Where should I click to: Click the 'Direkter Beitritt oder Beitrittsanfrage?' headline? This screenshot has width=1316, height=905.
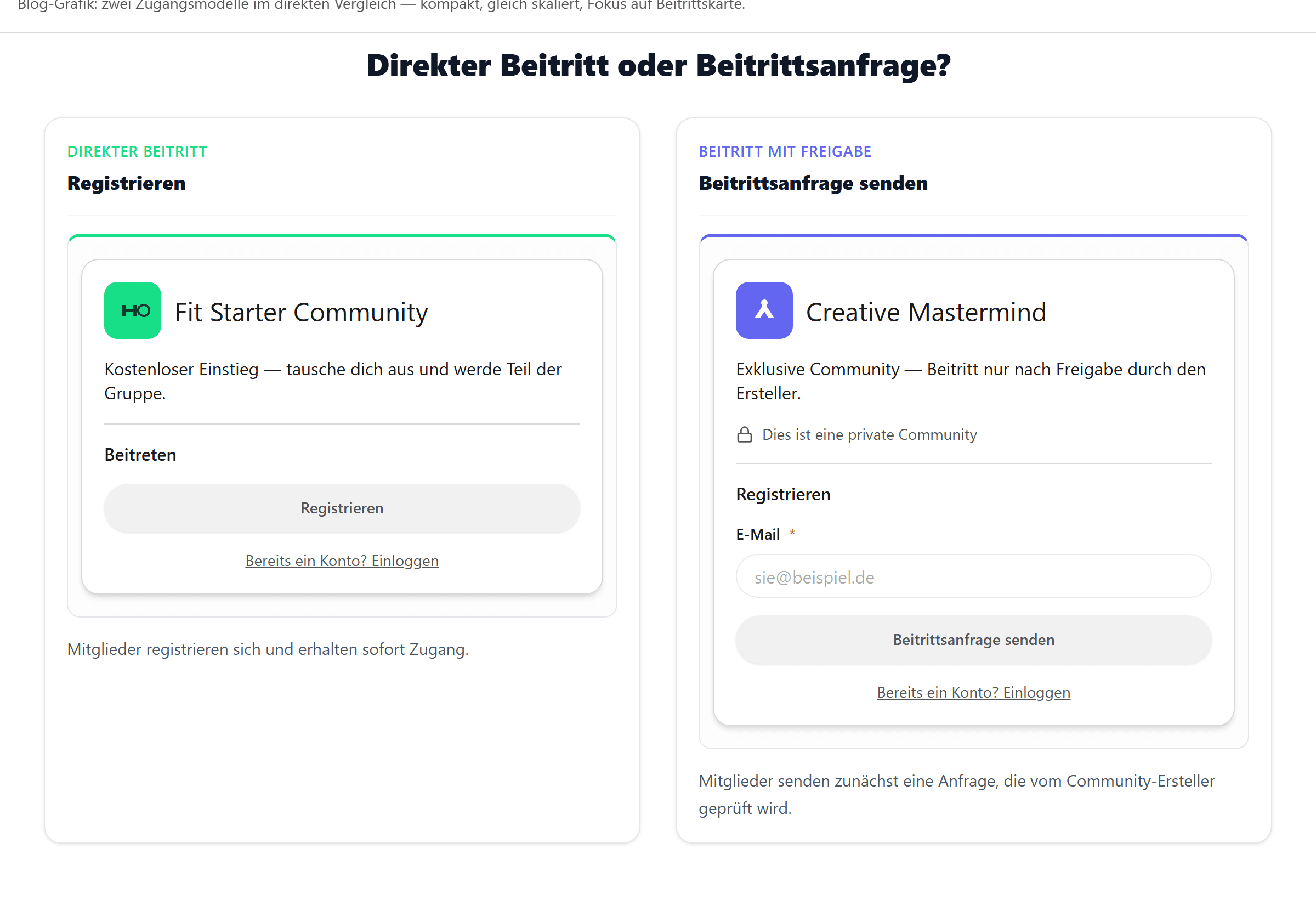658,66
